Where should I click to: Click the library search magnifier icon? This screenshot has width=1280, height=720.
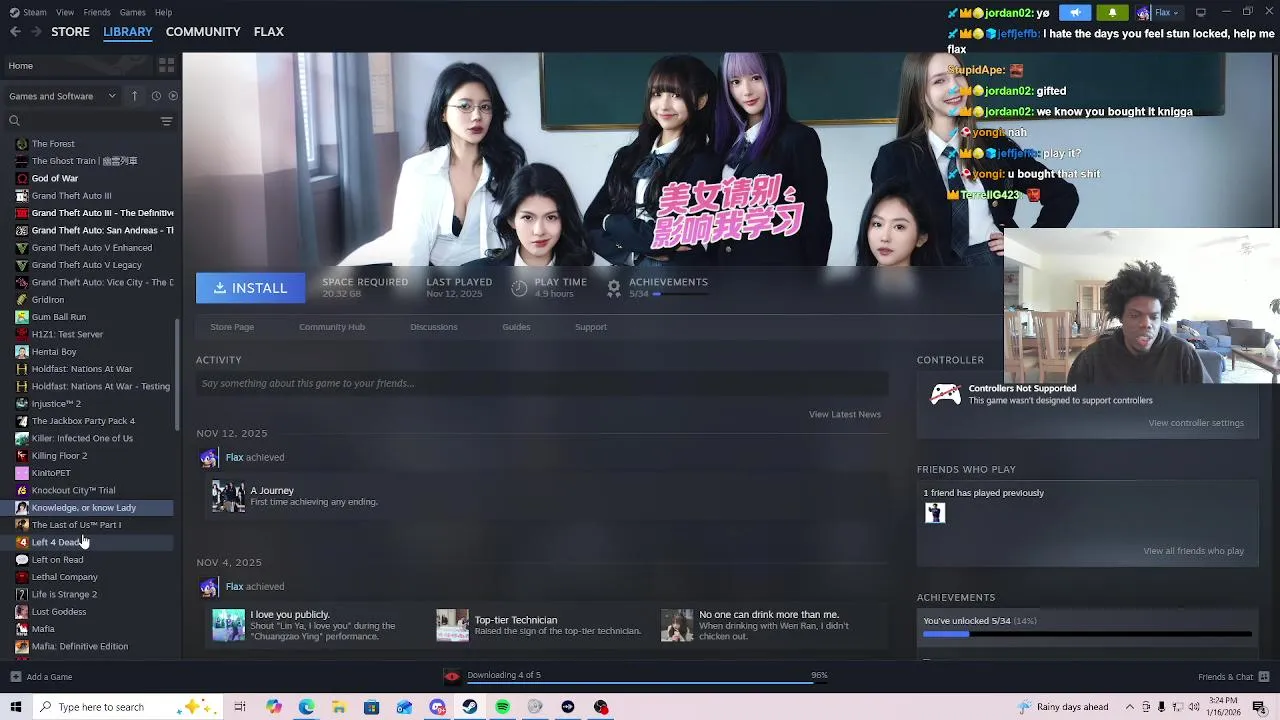(x=14, y=121)
